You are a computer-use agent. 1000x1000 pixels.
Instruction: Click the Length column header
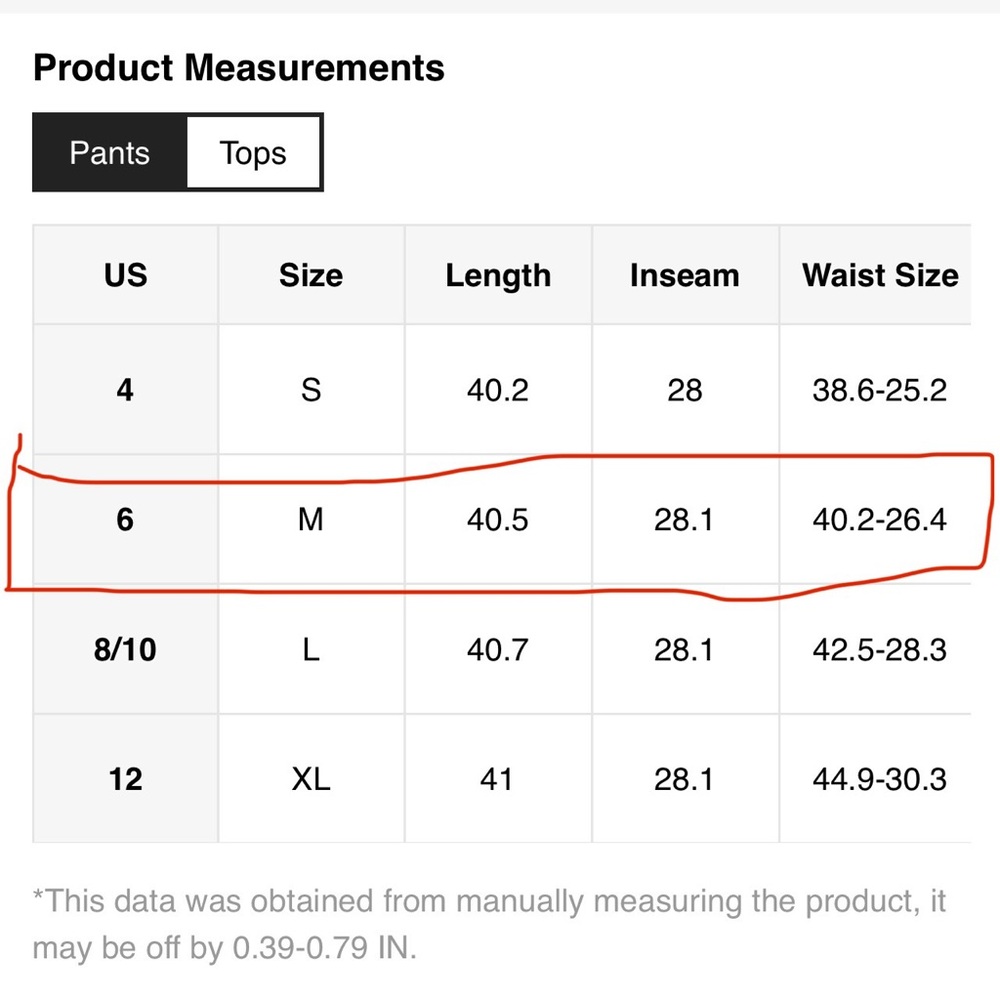click(498, 275)
